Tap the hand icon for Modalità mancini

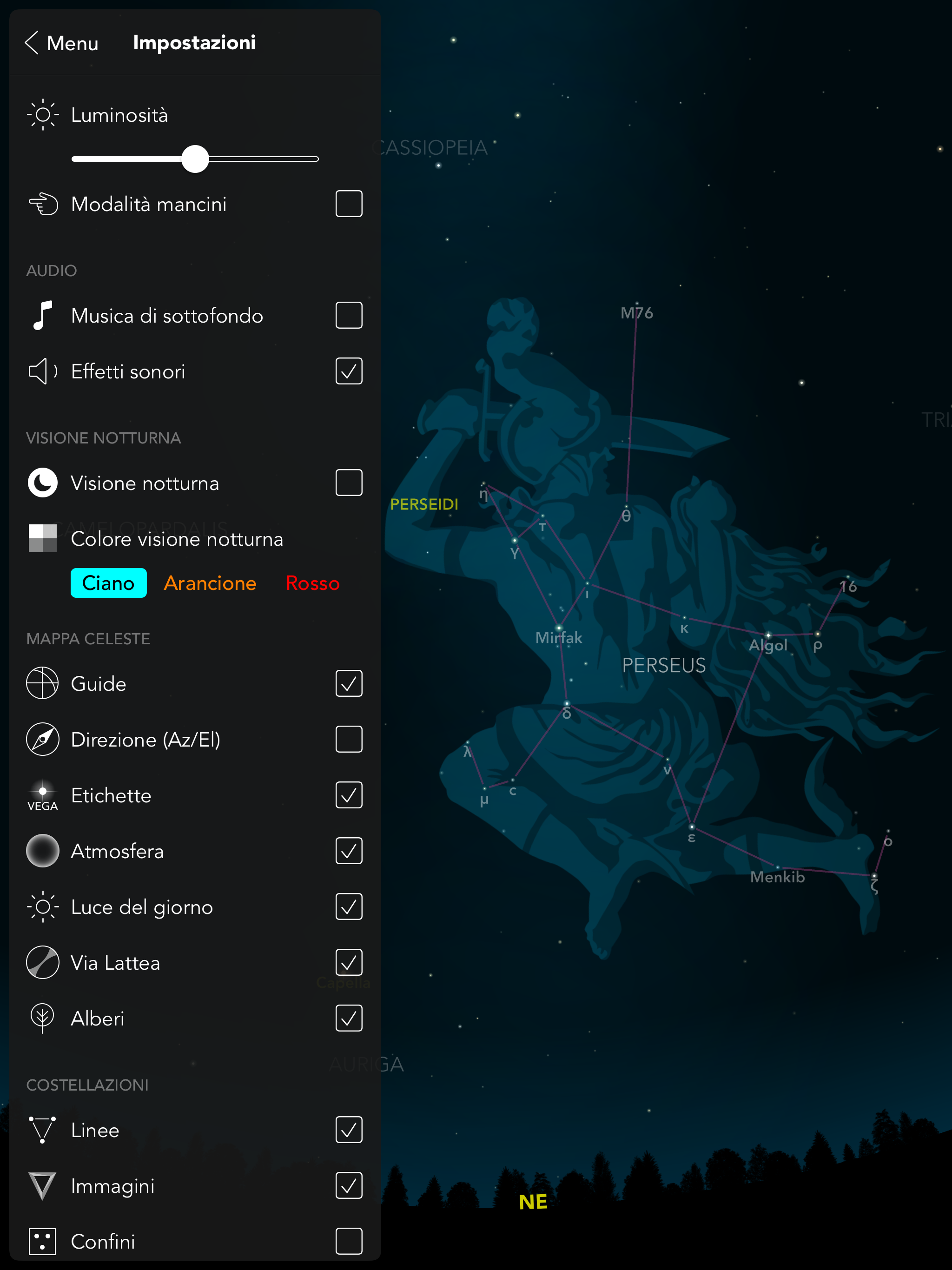tap(43, 204)
